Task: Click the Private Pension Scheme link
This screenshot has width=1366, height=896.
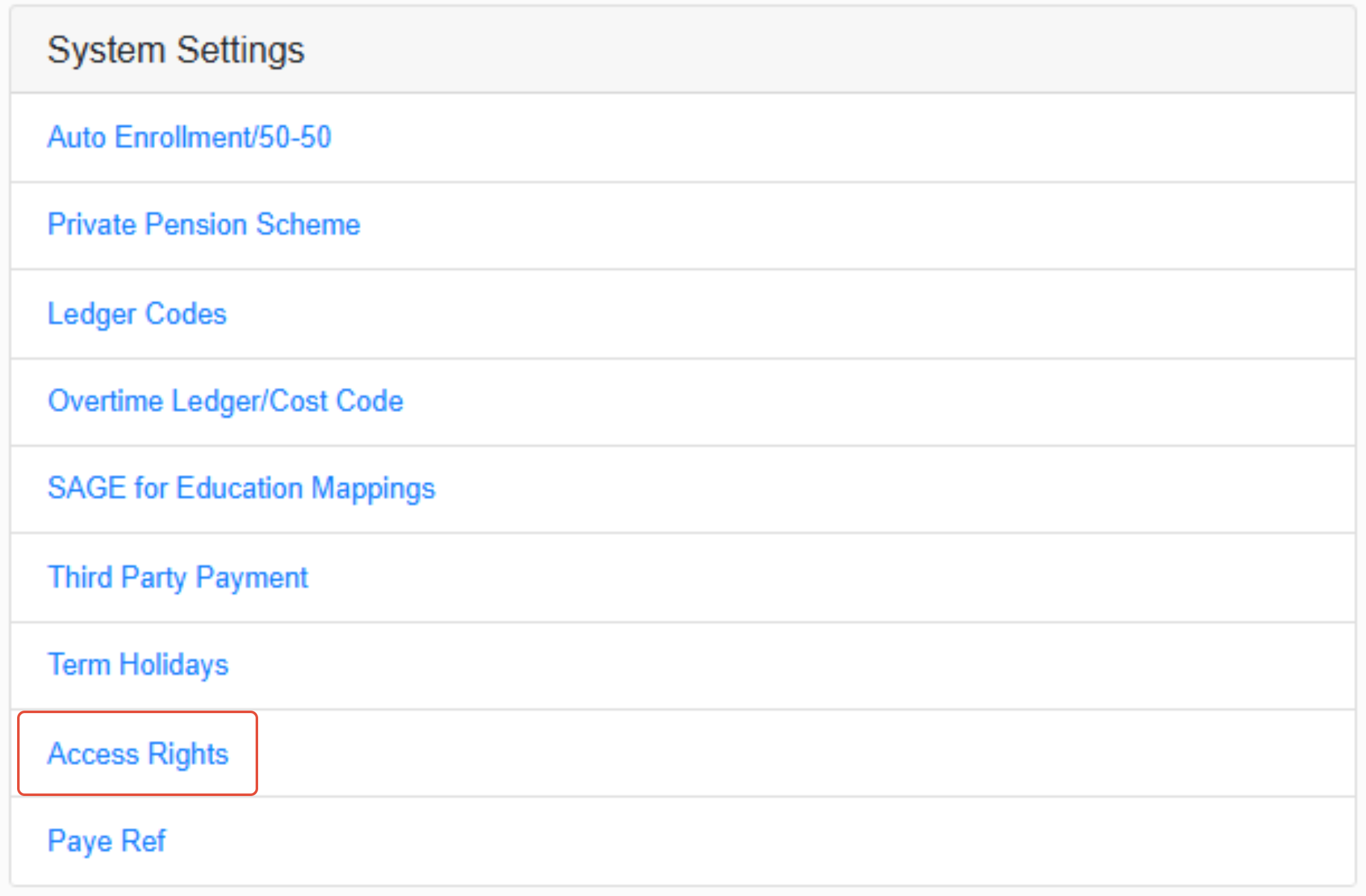Action: point(204,225)
